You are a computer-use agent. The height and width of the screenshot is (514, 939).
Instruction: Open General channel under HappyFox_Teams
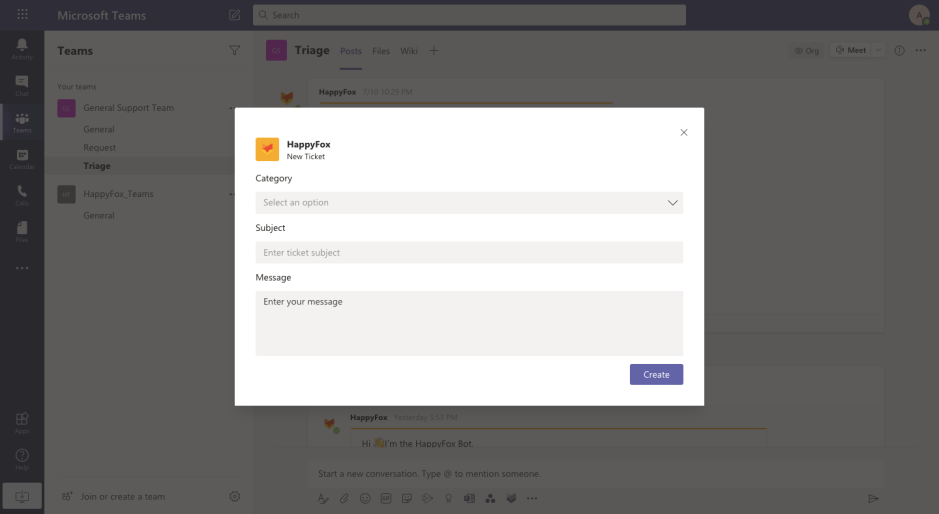99,216
